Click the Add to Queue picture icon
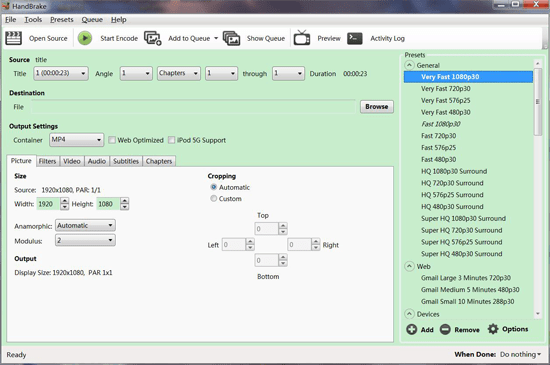The height and width of the screenshot is (365, 550). point(153,38)
